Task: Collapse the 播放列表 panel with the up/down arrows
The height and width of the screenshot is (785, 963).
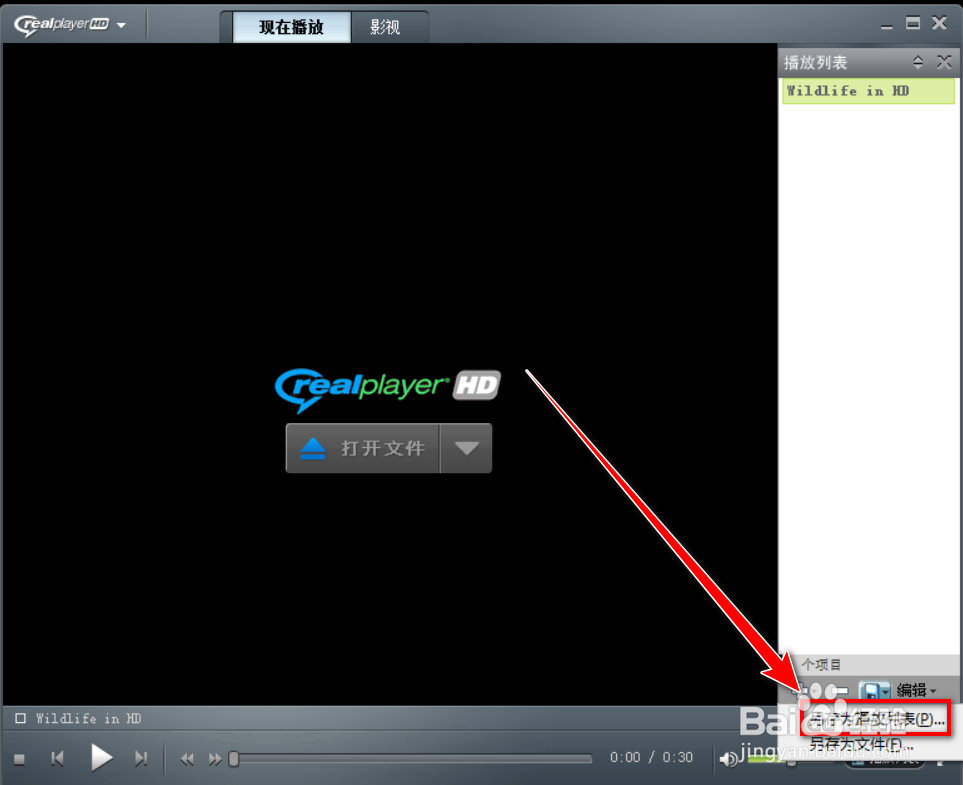Action: click(918, 62)
